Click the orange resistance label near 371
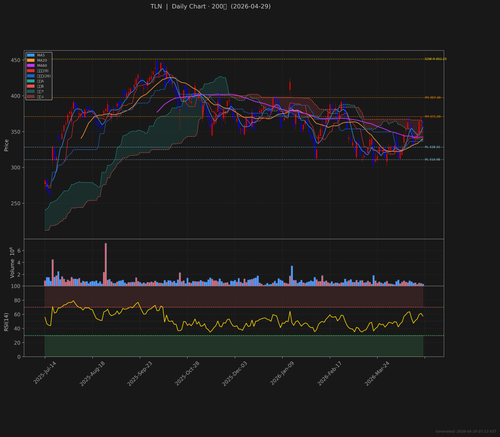500x437 pixels. 433,117
